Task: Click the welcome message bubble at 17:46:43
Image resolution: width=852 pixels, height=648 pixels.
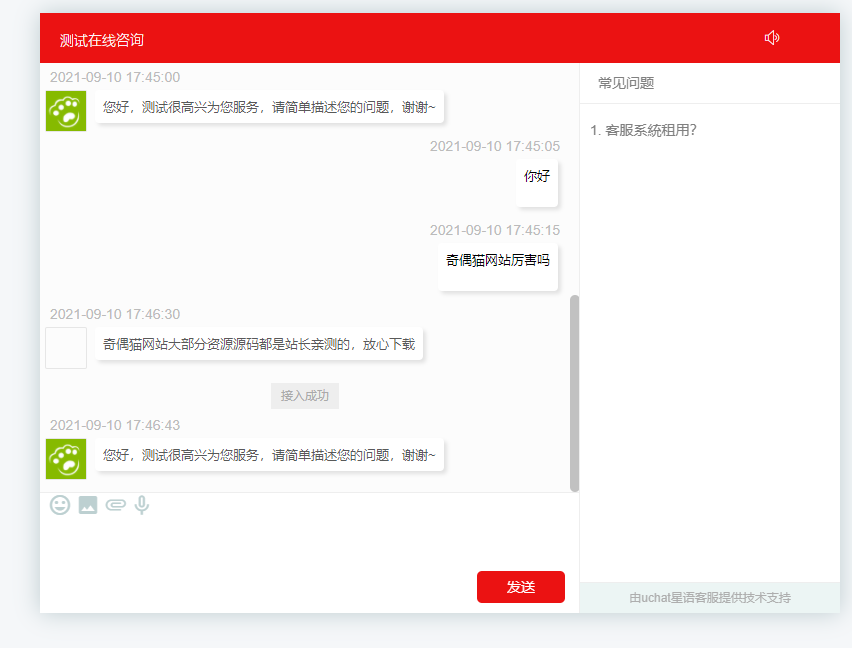Action: (x=269, y=455)
